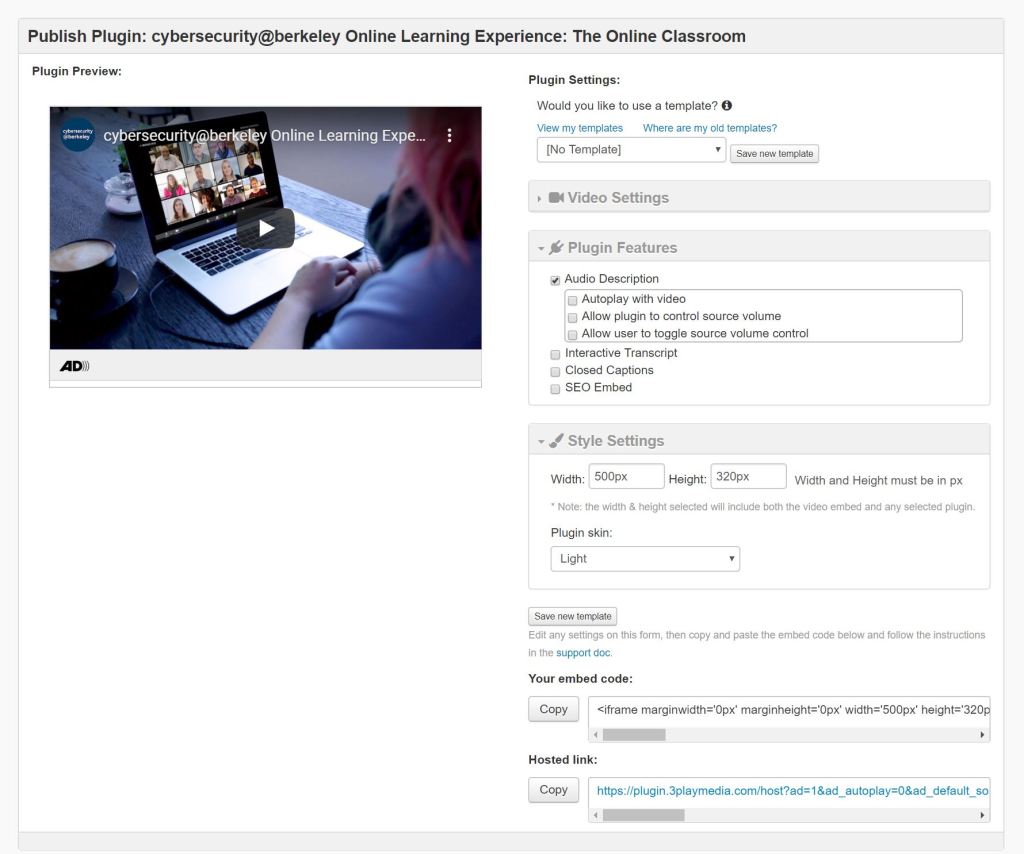Open the video's three-dot options menu
Viewport: 1024px width, 854px height.
coord(450,135)
